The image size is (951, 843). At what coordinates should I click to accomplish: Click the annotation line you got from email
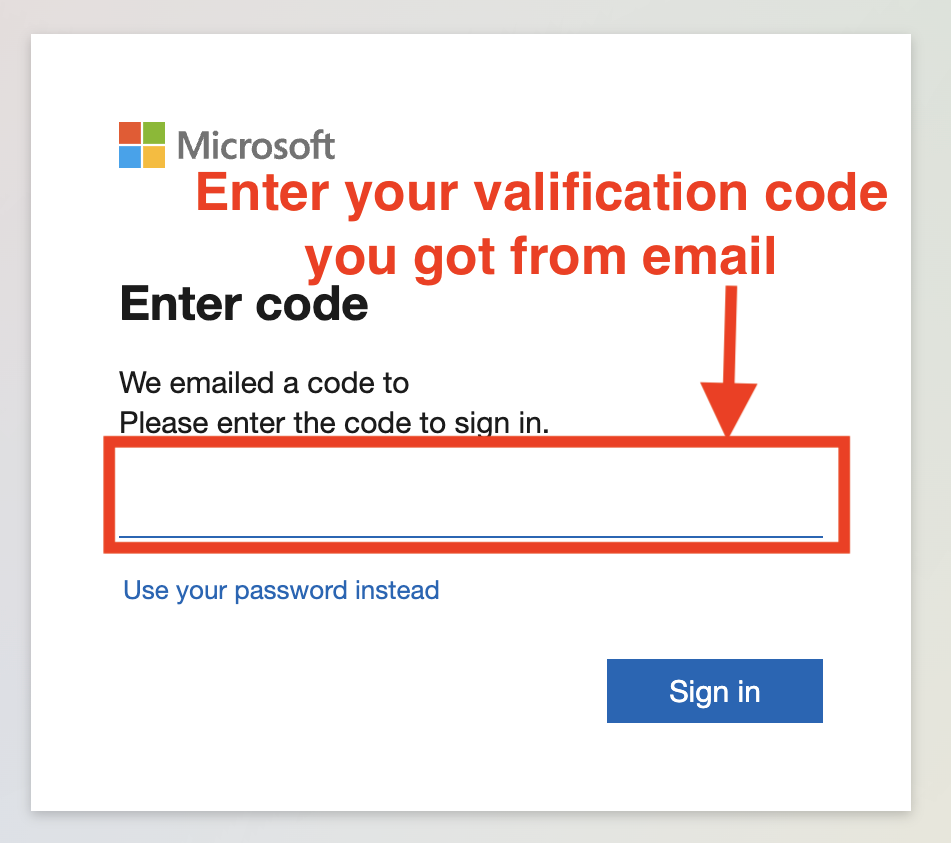(x=541, y=256)
